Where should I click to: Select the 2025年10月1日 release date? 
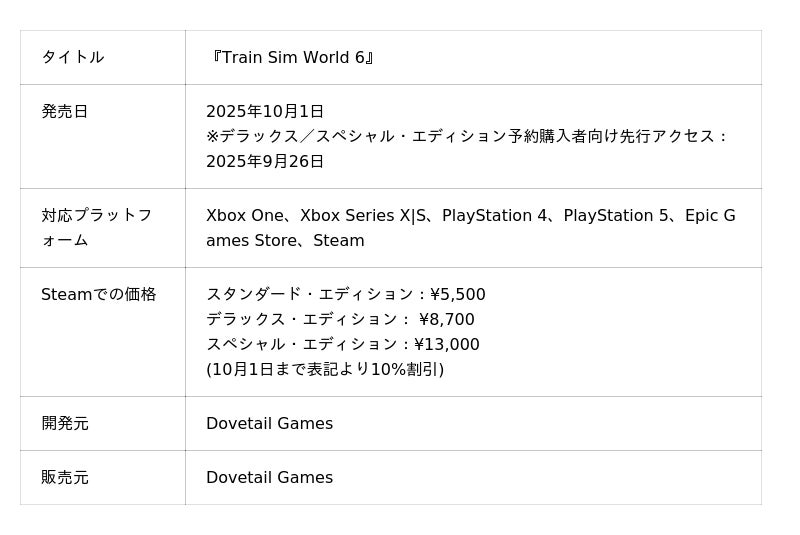coord(265,111)
